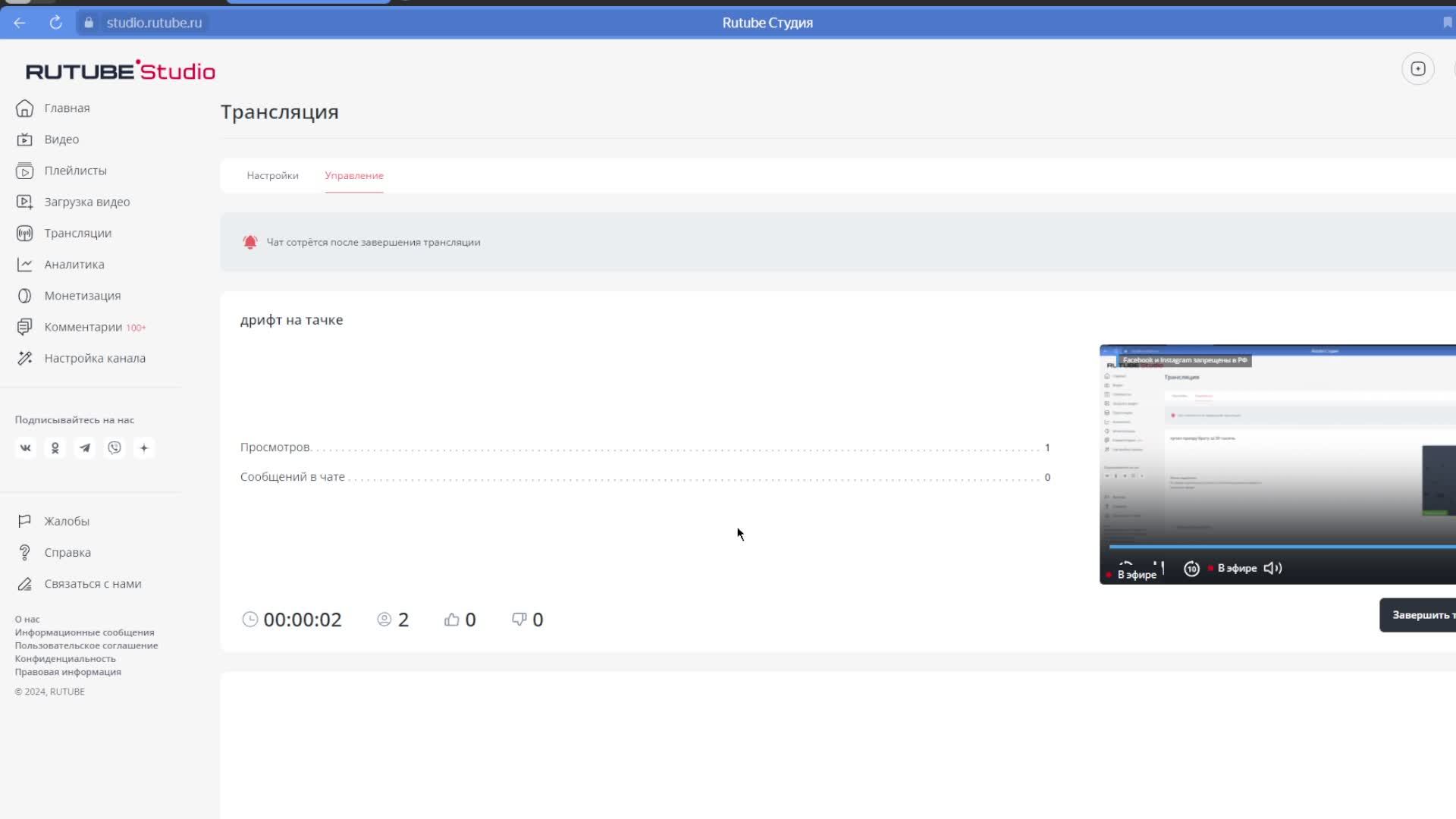Click the Viber social icon
The image size is (1456, 819).
coord(115,448)
